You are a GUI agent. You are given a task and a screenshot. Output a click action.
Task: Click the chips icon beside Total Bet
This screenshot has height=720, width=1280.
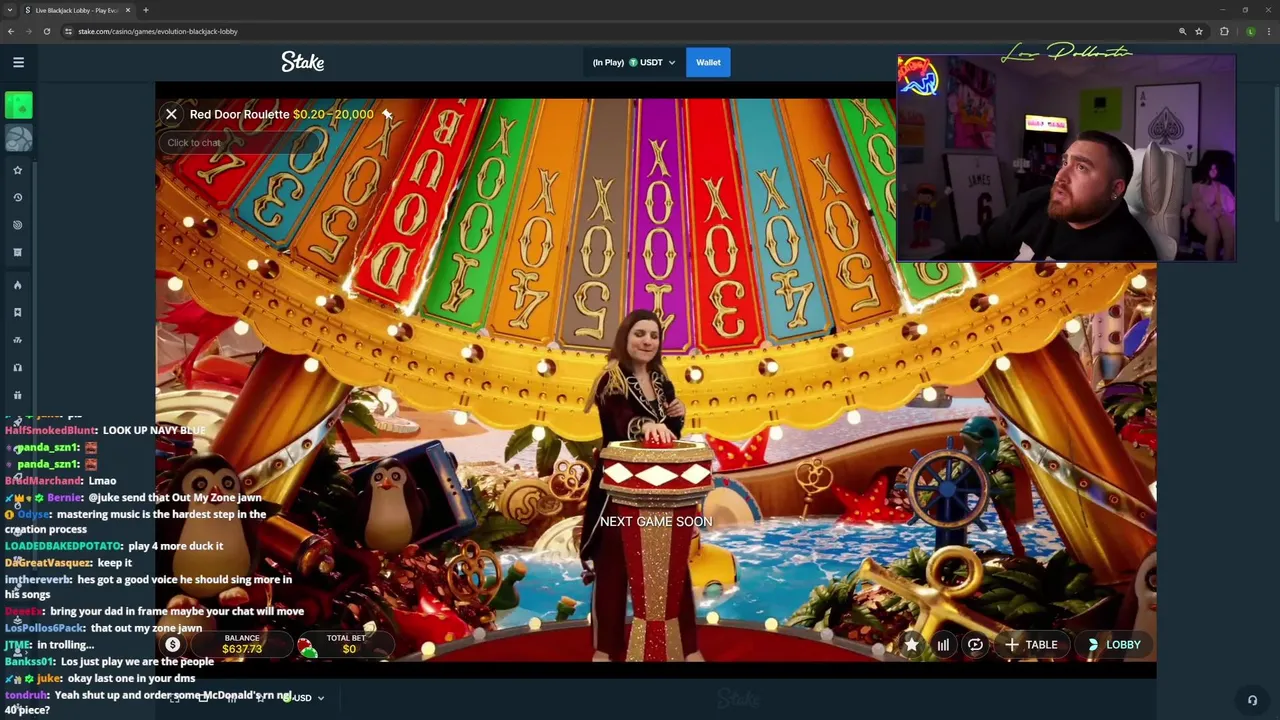point(308,648)
